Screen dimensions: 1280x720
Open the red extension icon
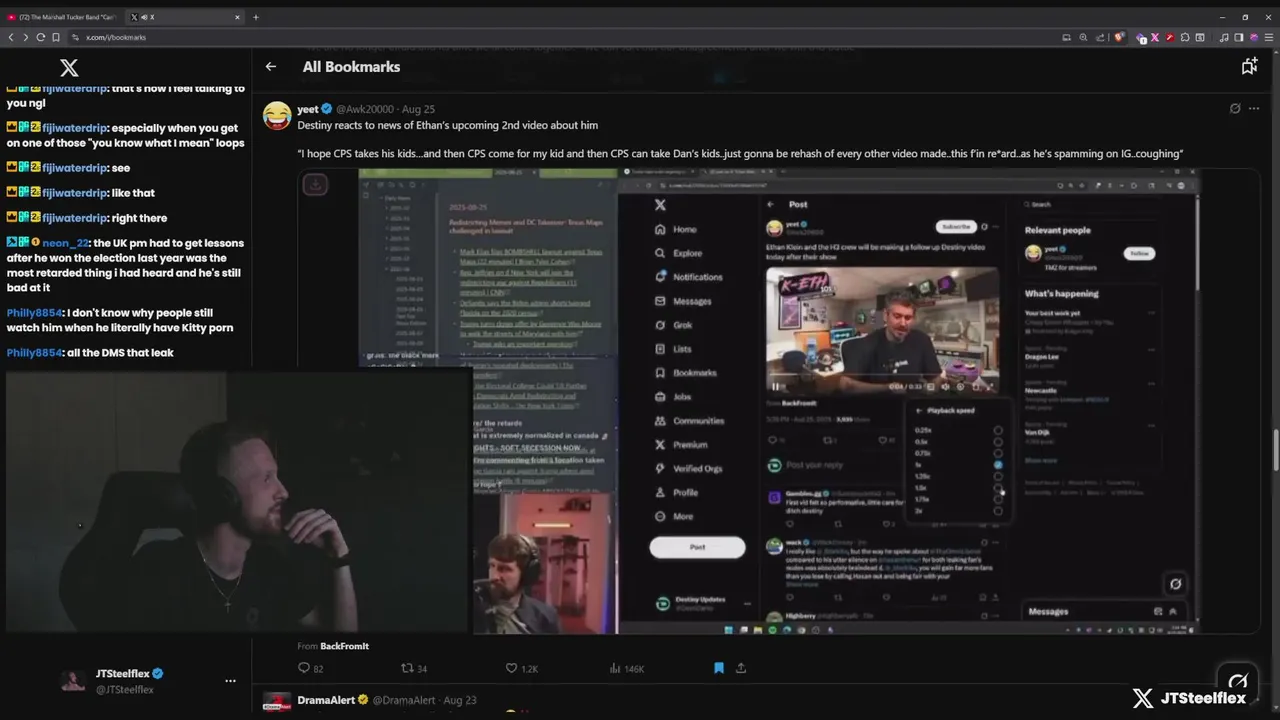click(1170, 37)
